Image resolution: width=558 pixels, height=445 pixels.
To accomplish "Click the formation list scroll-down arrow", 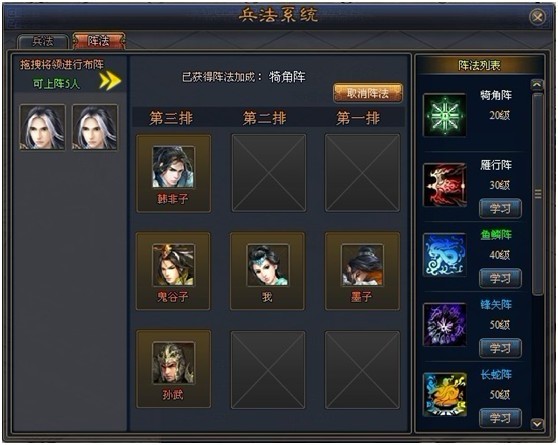I will coord(537,424).
